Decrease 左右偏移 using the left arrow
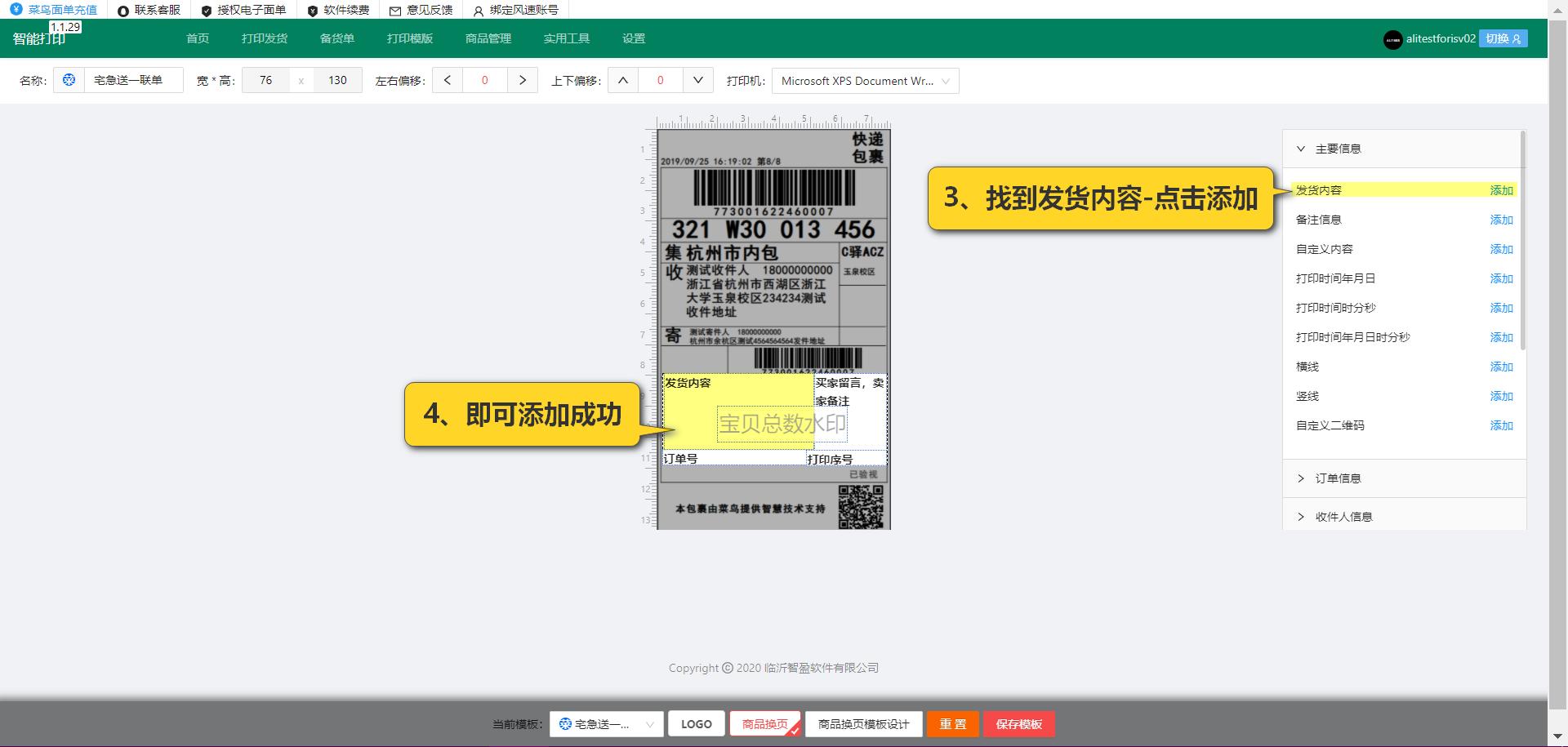 point(447,80)
